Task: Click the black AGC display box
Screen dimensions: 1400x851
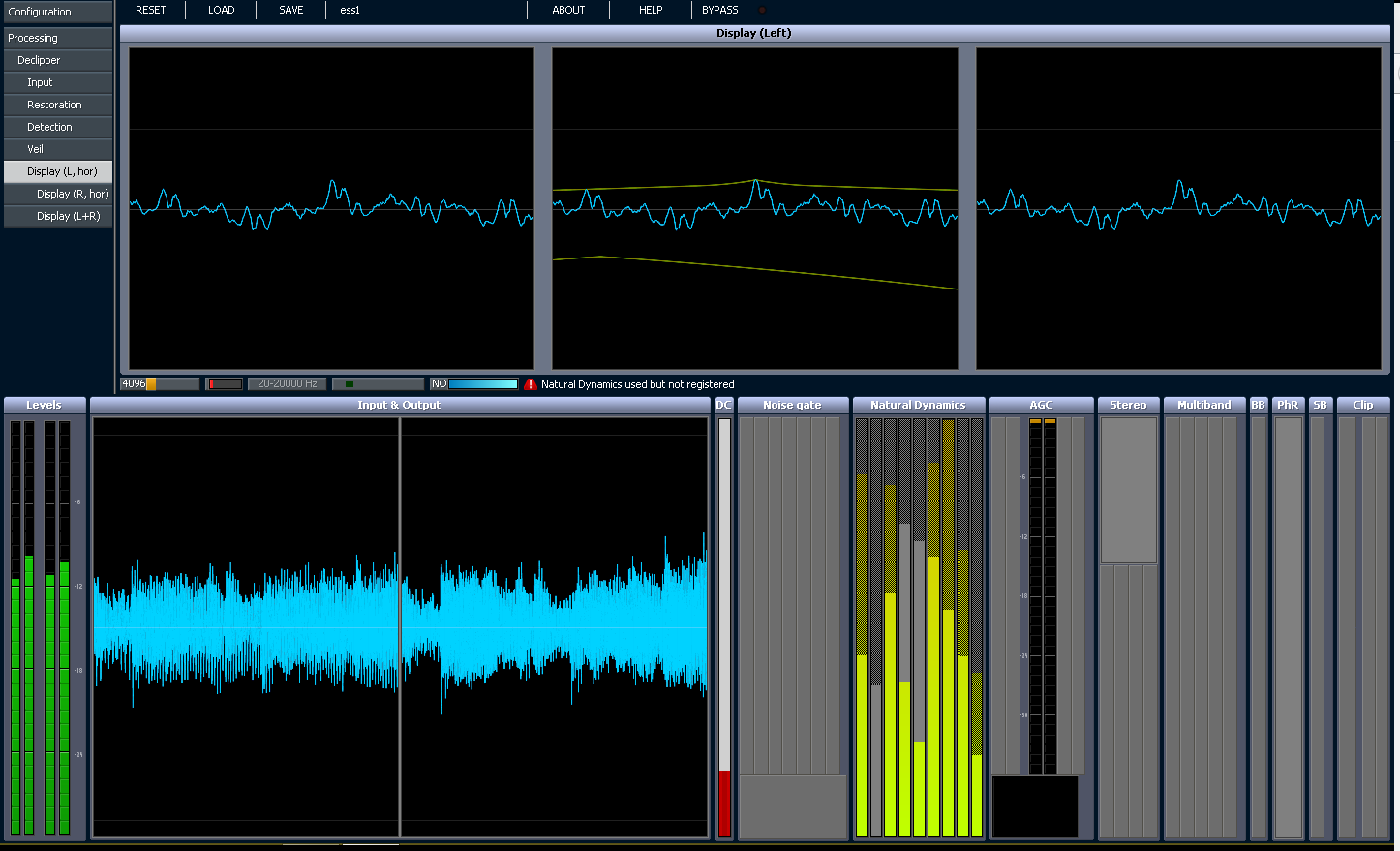Action: click(x=1035, y=806)
